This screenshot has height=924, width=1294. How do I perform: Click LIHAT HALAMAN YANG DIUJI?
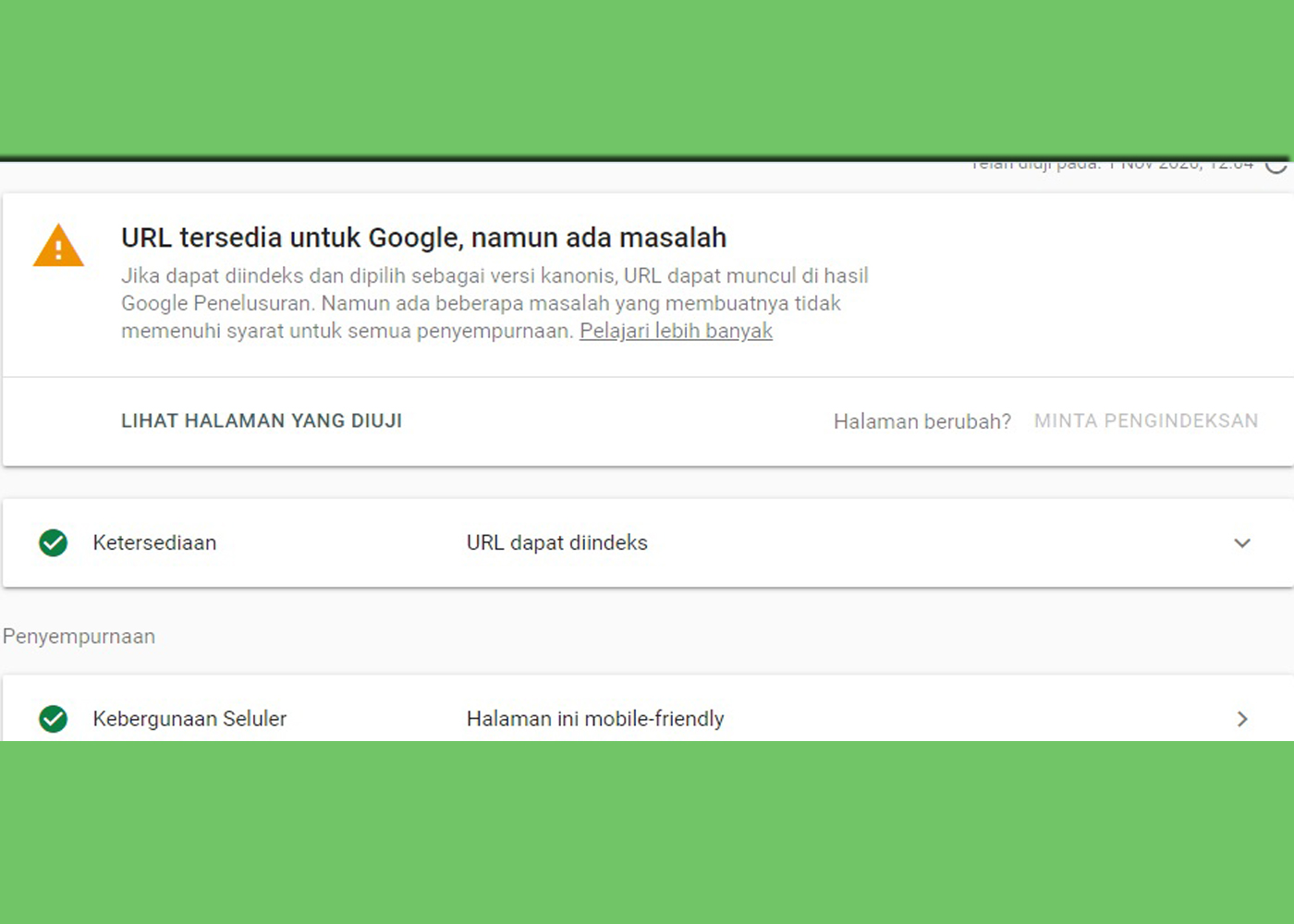pyautogui.click(x=262, y=420)
